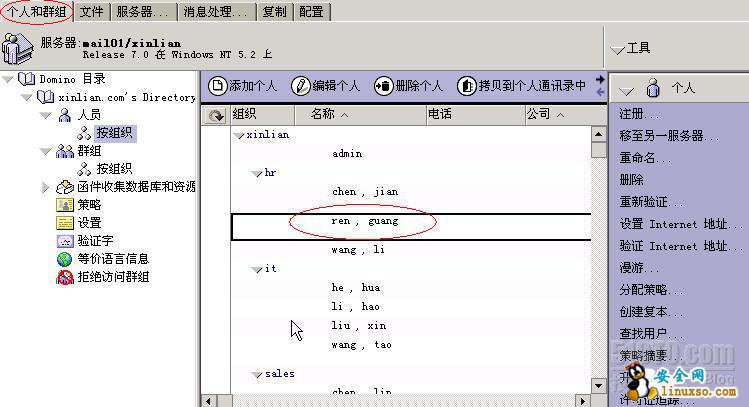The height and width of the screenshot is (407, 749).
Task: Open 拒绝访问群组 (Deny Access Groups) item
Action: point(113,277)
